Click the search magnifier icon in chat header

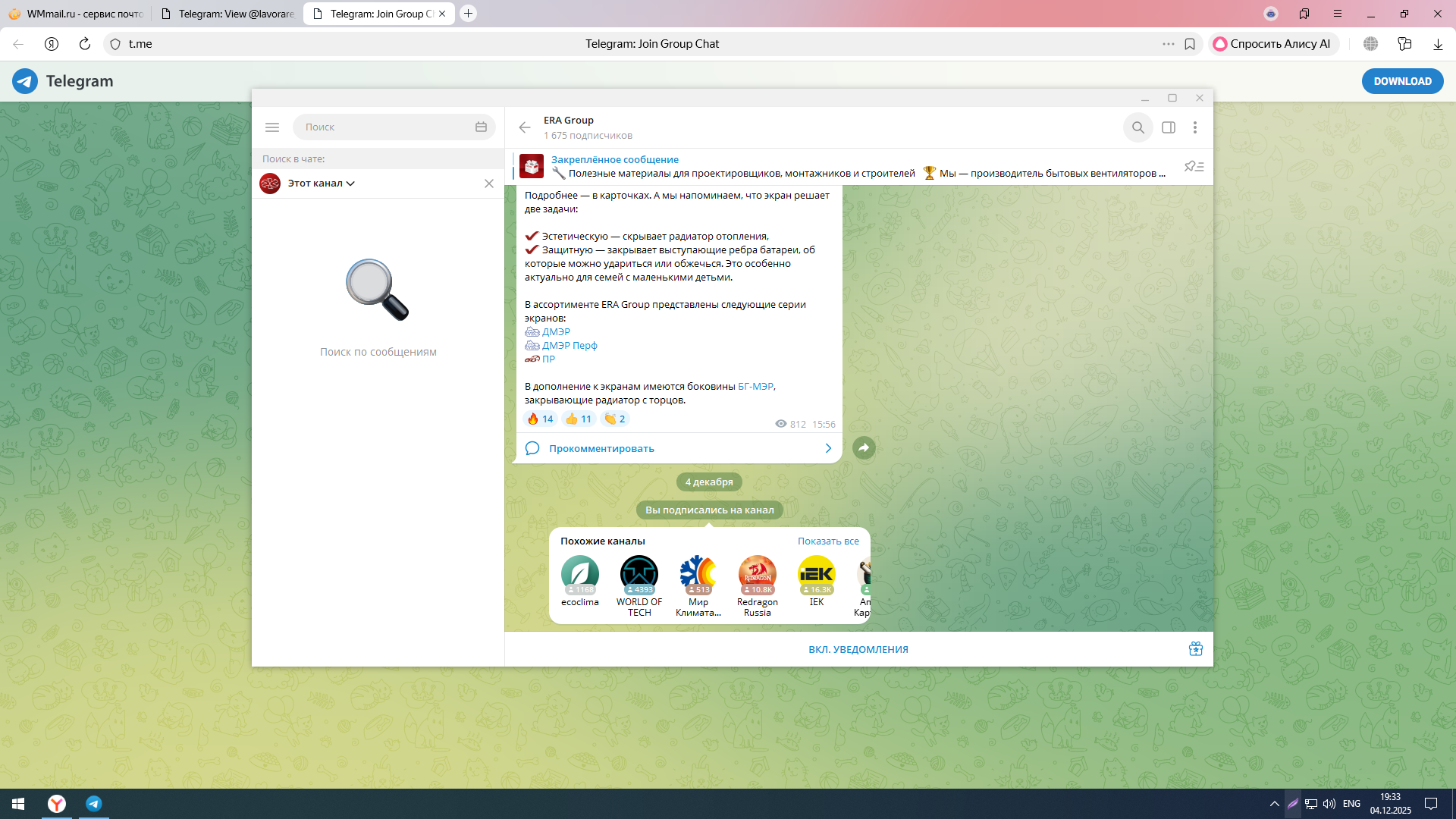[x=1137, y=127]
